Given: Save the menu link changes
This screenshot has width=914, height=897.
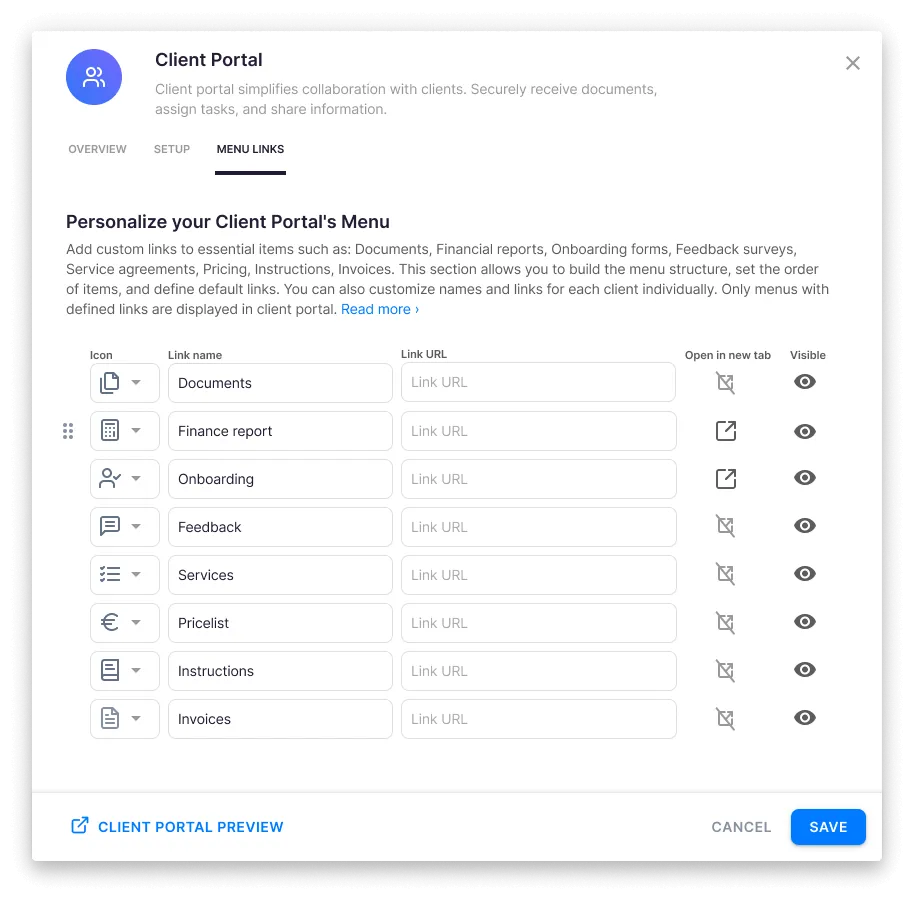Looking at the screenshot, I should click(x=828, y=827).
